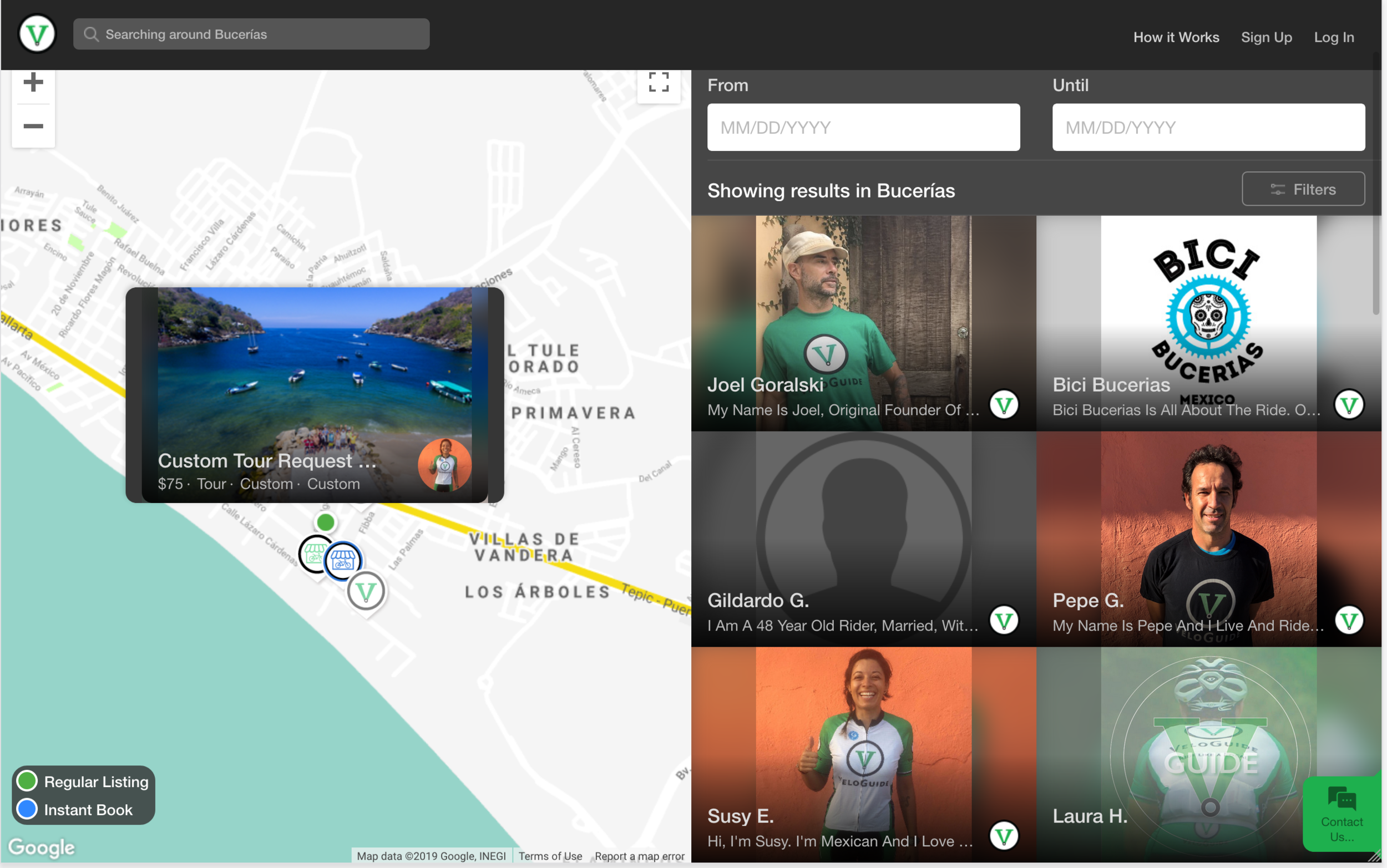Open Gildardo G. guide profile
1387x868 pixels.
click(863, 539)
